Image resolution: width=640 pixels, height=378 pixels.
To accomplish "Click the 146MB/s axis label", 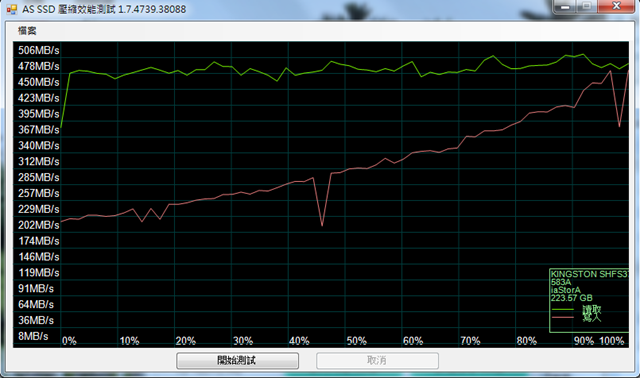I will [x=39, y=257].
